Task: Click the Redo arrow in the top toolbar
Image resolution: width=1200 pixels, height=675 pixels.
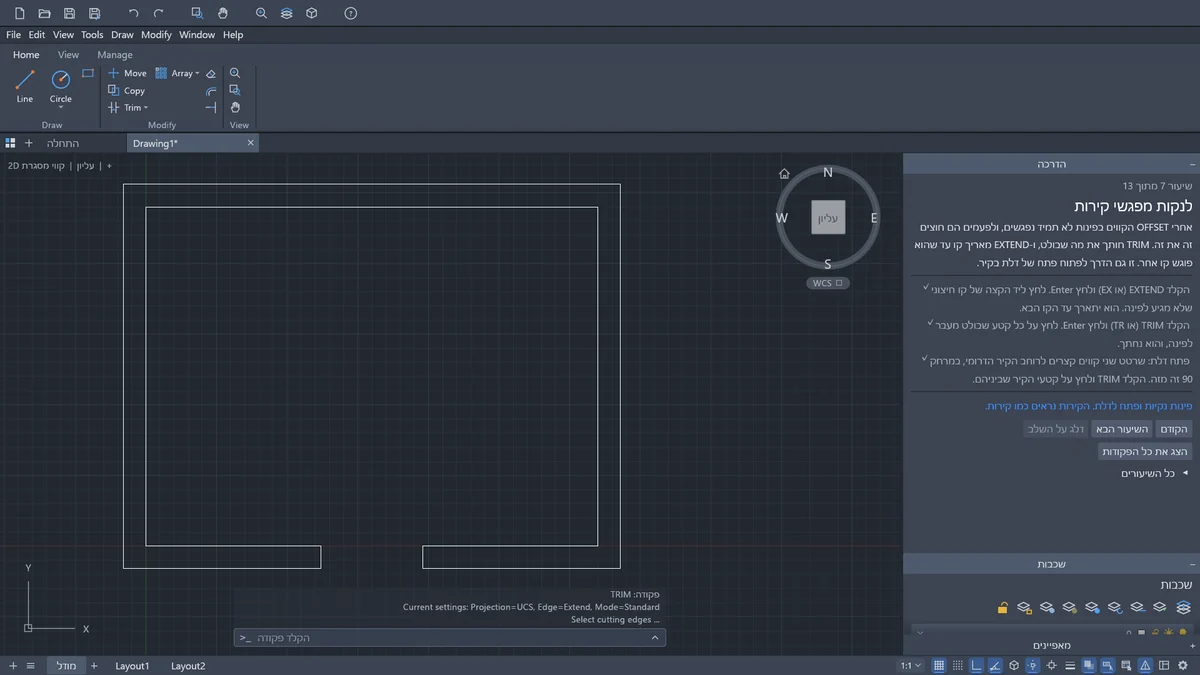Action: tap(159, 14)
